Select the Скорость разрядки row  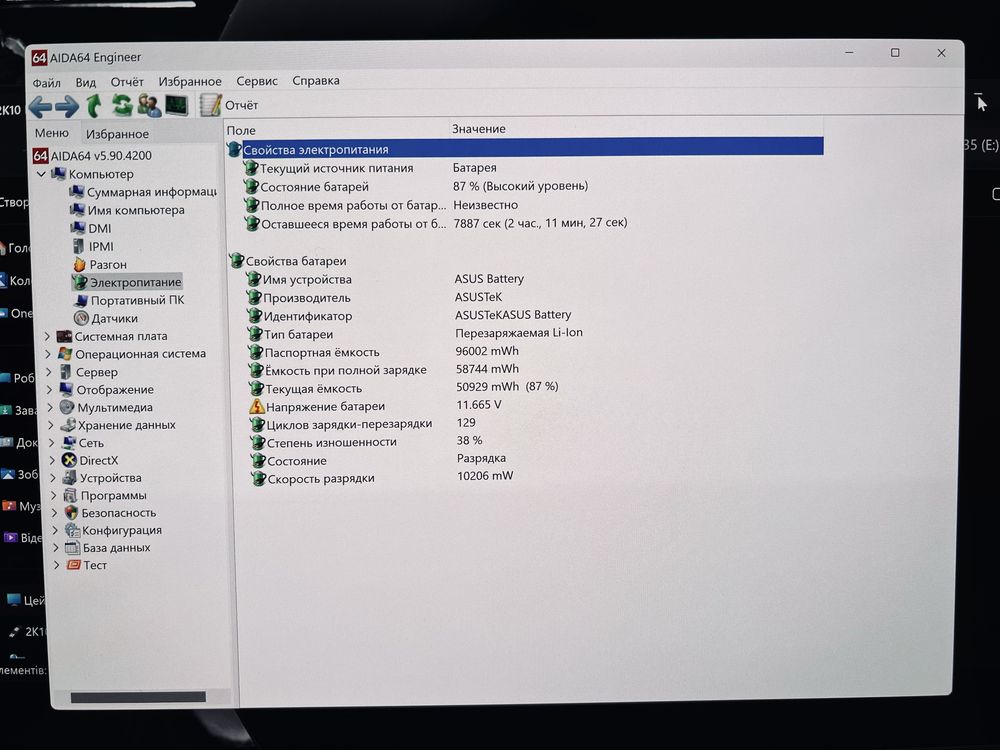point(383,477)
